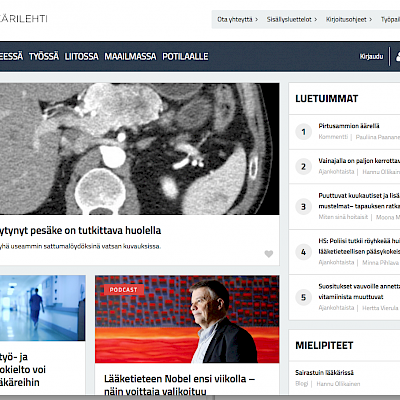The height and width of the screenshot is (400, 400).
Task: Click the author name Hannu Ollikainen under Mielipiteet
Action: pos(338,384)
